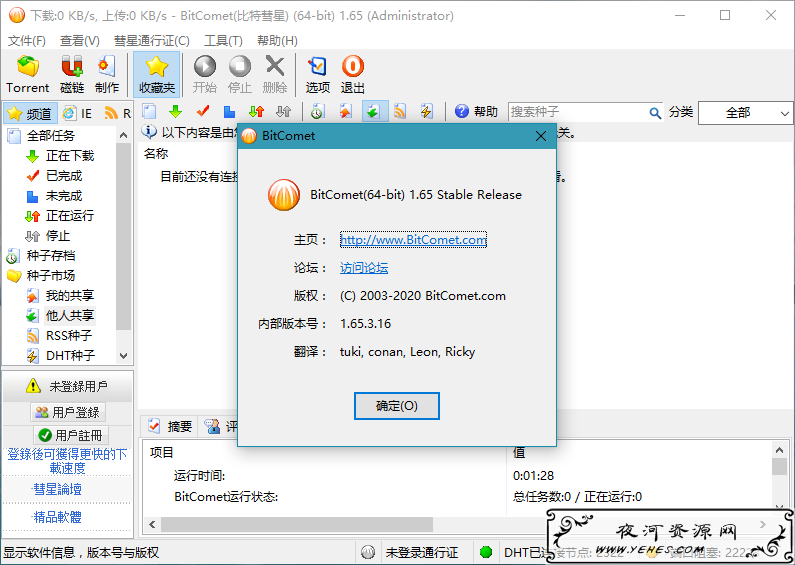Open 选项 options from toolbar

(x=318, y=74)
